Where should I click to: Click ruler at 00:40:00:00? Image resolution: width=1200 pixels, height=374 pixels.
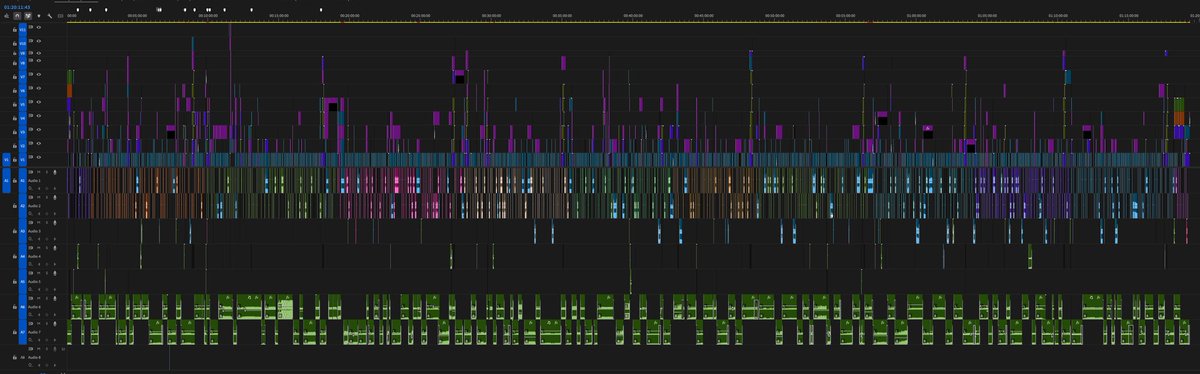coord(633,16)
